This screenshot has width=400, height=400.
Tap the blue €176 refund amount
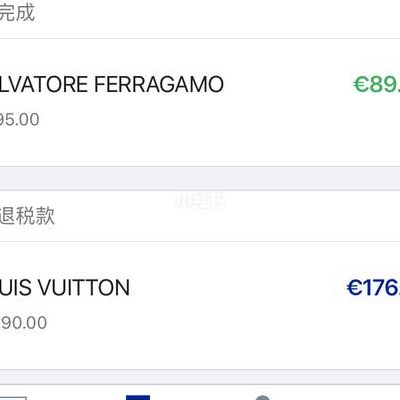(x=373, y=287)
